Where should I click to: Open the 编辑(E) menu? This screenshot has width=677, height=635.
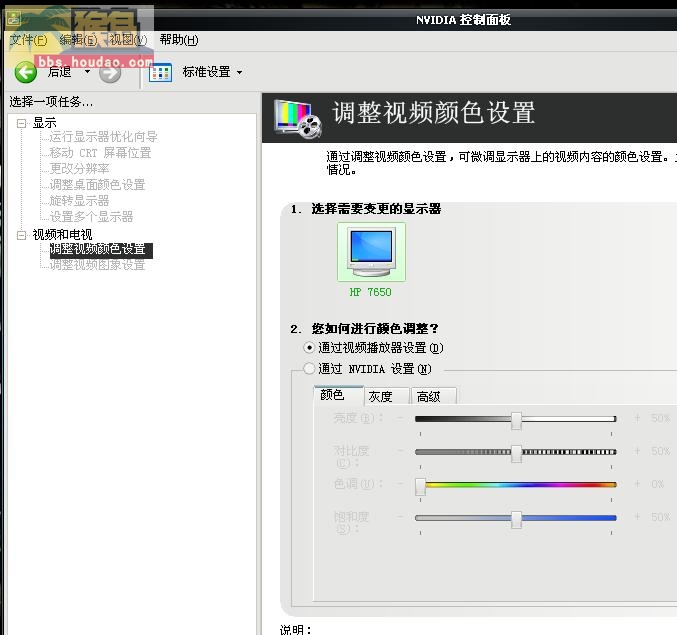(x=78, y=40)
